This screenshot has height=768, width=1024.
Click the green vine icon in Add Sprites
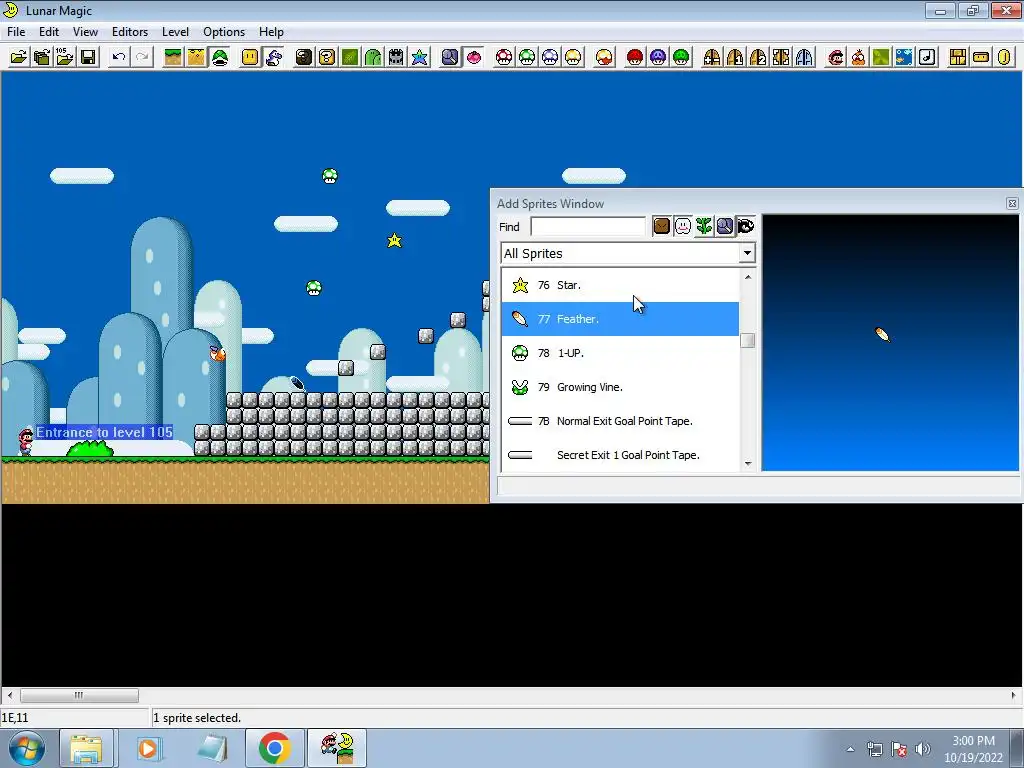[x=704, y=227]
